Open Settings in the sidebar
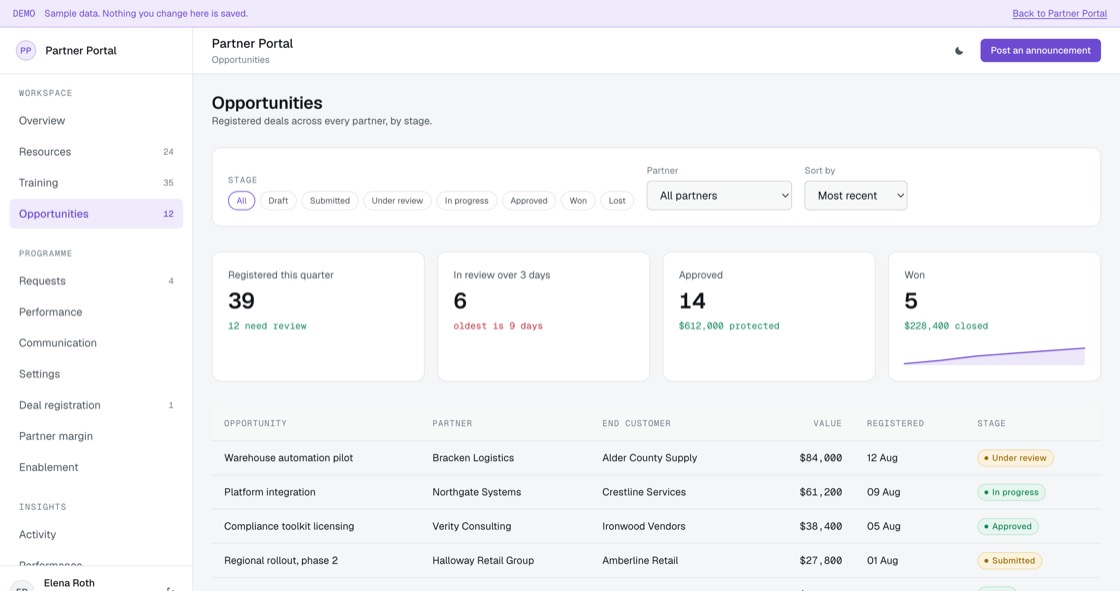The height and width of the screenshot is (591, 1120). [x=96, y=374]
